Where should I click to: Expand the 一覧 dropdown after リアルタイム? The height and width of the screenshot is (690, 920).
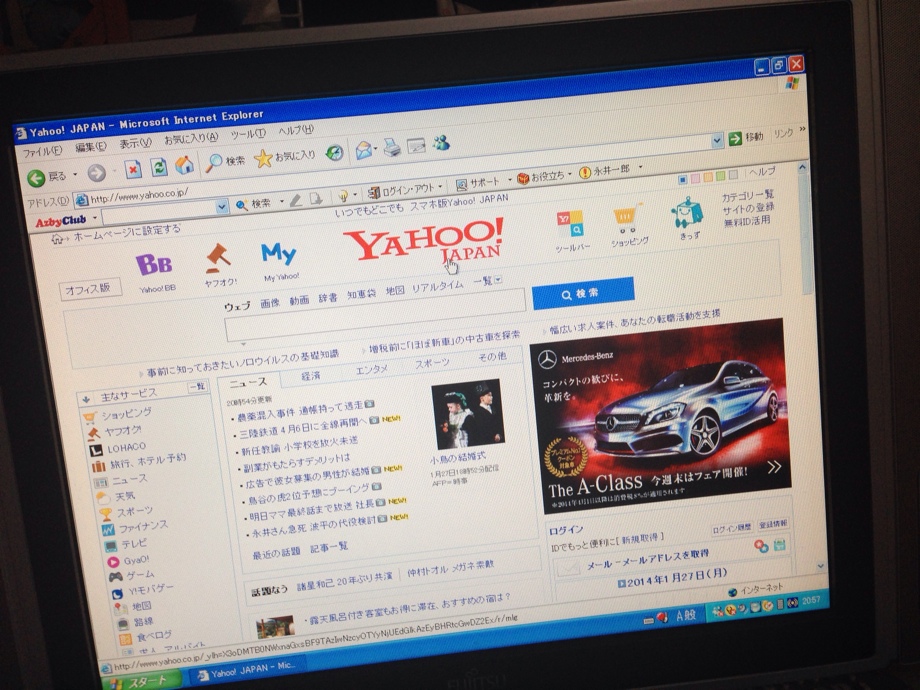498,279
